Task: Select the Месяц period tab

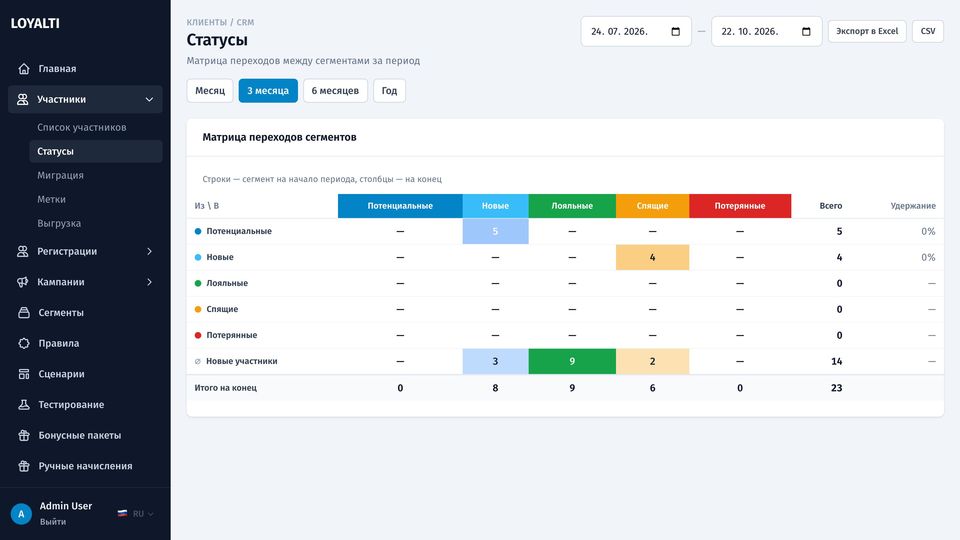Action: pos(210,91)
